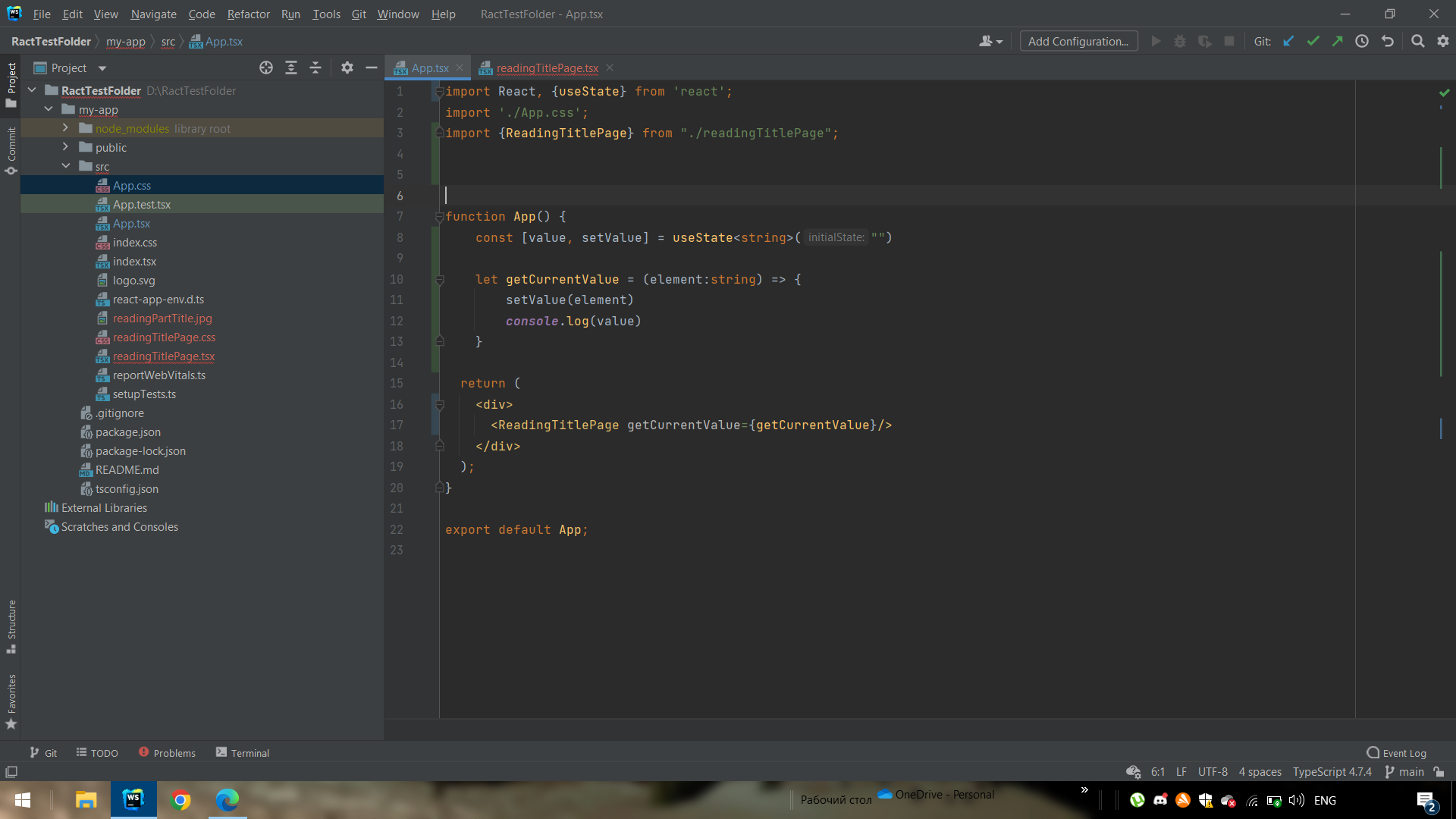Click UTF-8 encoding in status bar
1456x819 pixels.
1212,771
